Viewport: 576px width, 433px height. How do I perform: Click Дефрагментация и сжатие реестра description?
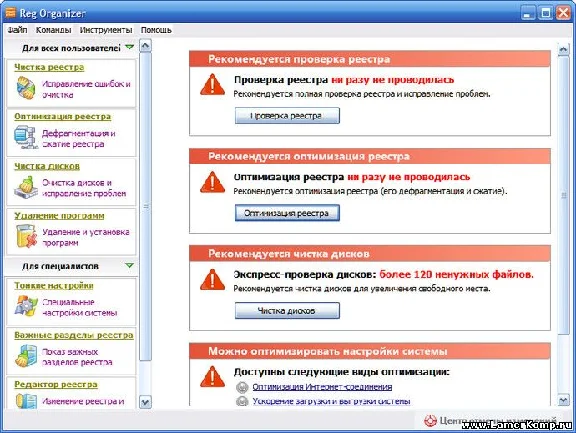79,138
